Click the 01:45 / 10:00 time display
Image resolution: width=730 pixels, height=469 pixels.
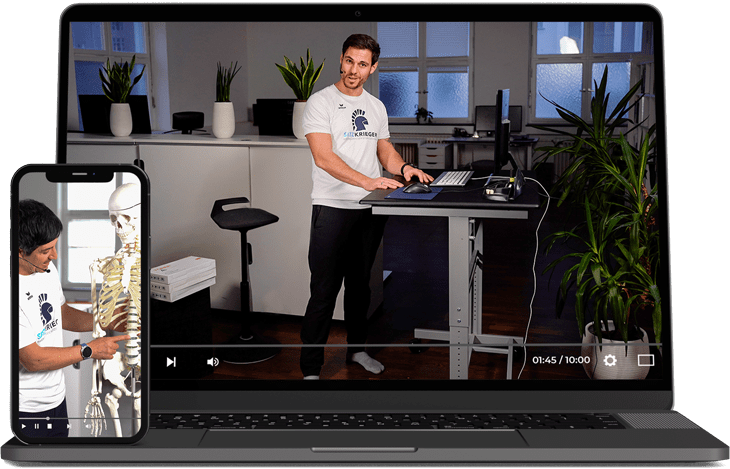point(561,359)
